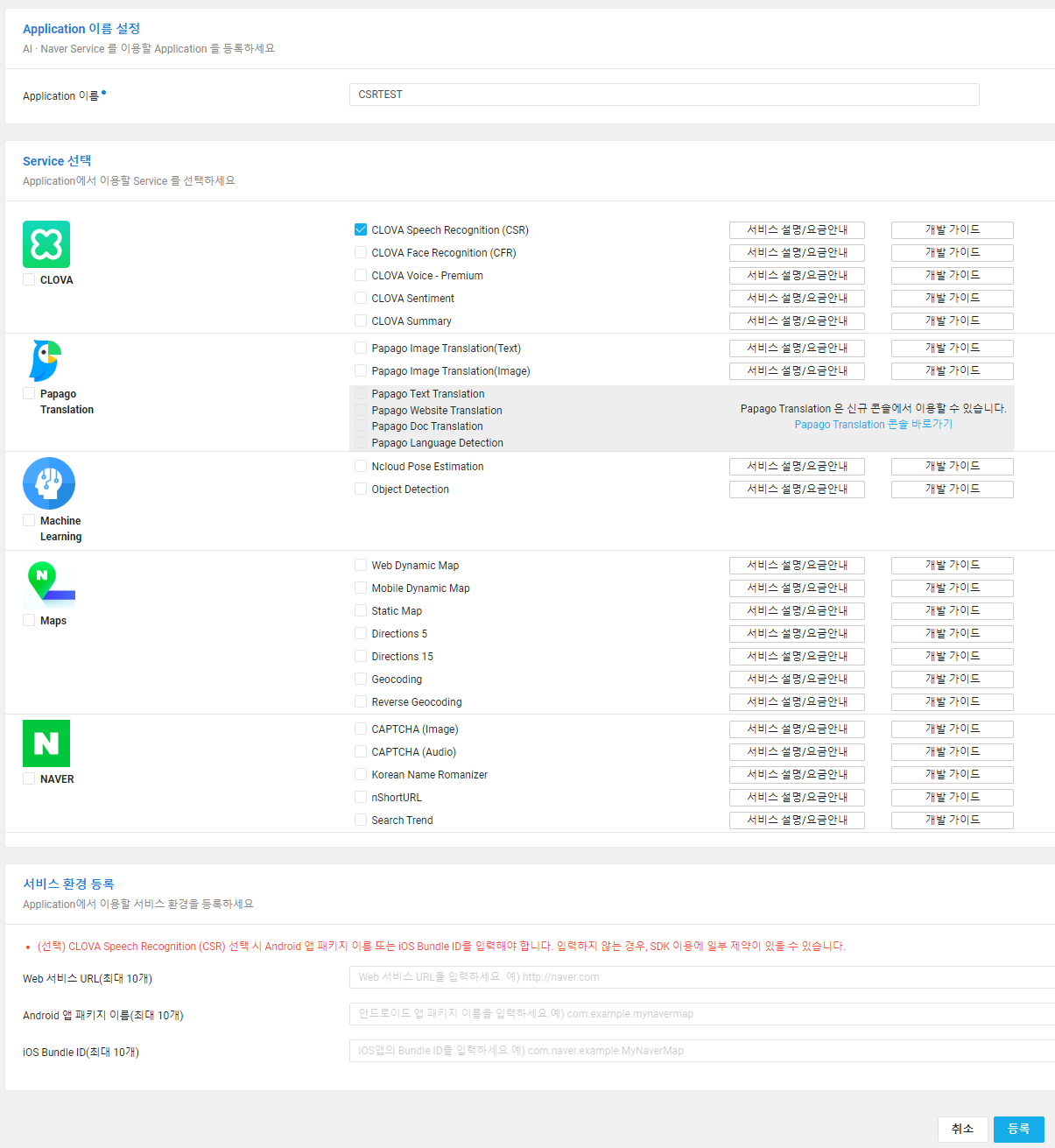Check the NAVER group checkbox
The height and width of the screenshot is (1148, 1055).
(x=29, y=778)
